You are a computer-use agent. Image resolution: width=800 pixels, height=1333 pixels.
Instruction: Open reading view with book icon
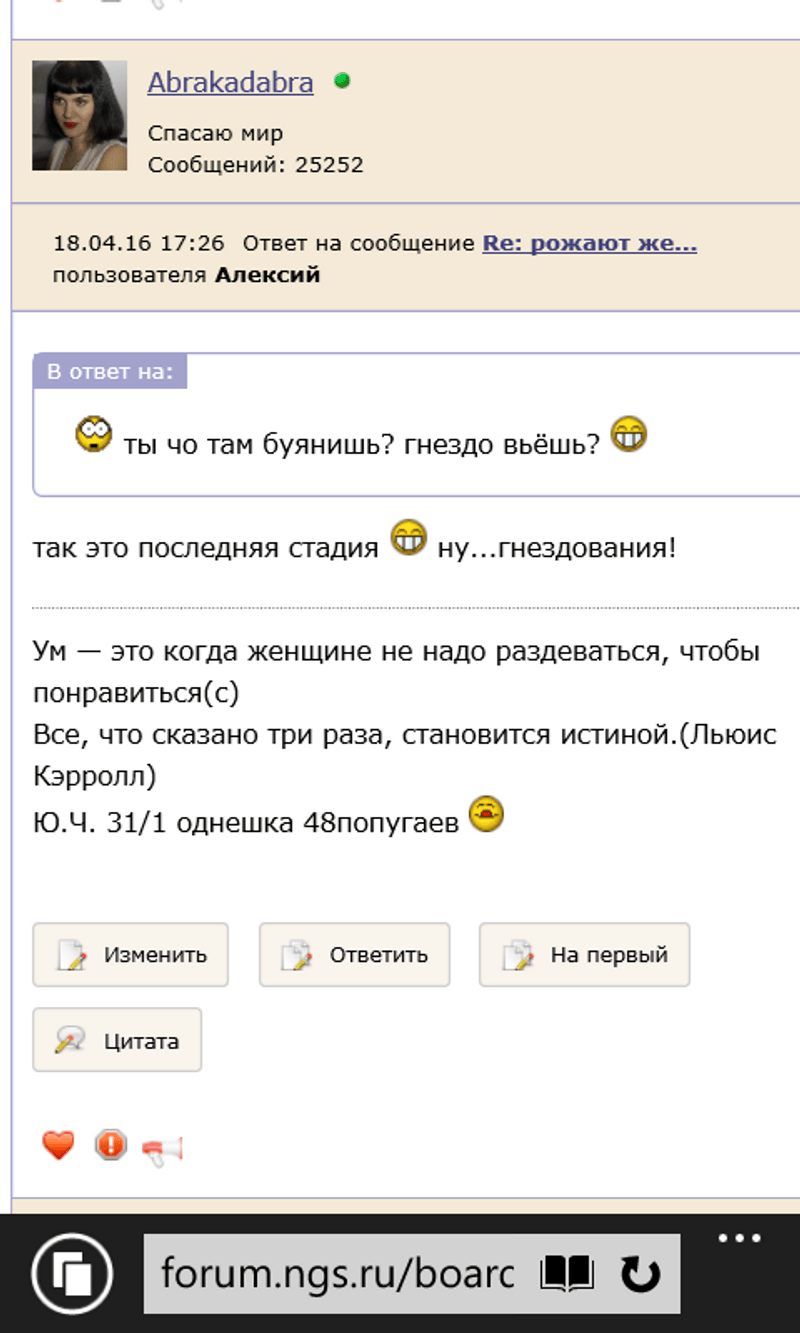(567, 1274)
